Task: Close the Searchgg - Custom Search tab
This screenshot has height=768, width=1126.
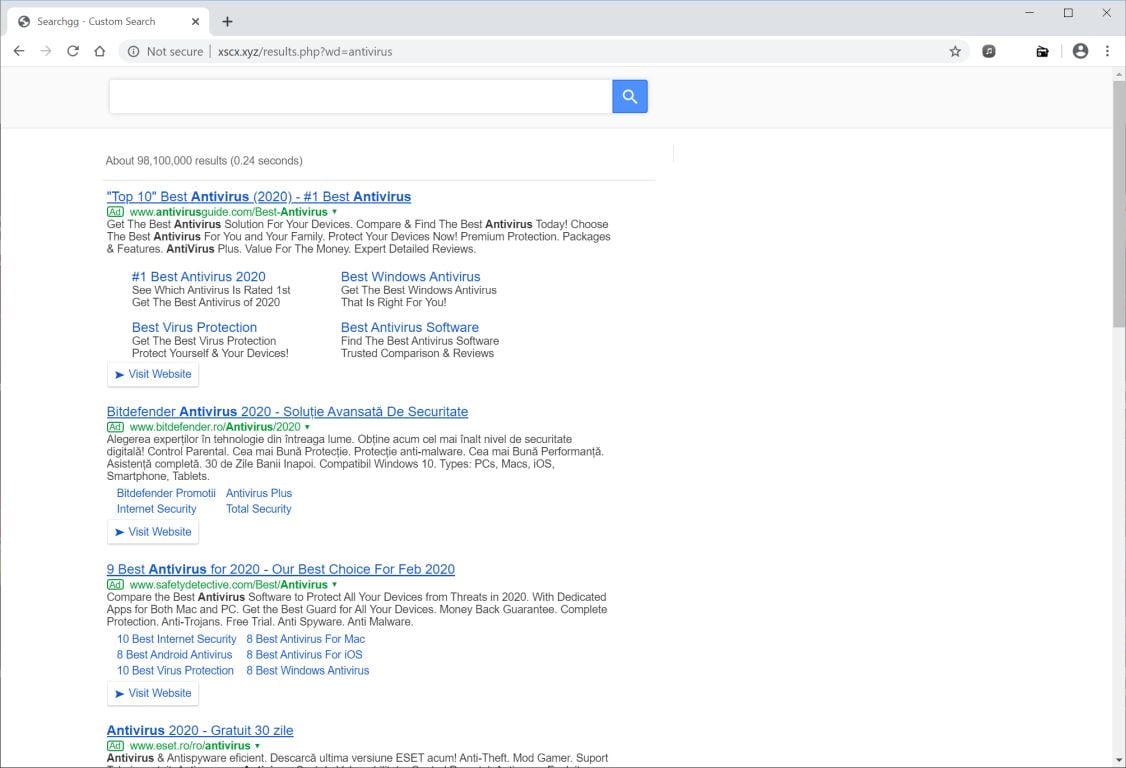Action: point(195,22)
